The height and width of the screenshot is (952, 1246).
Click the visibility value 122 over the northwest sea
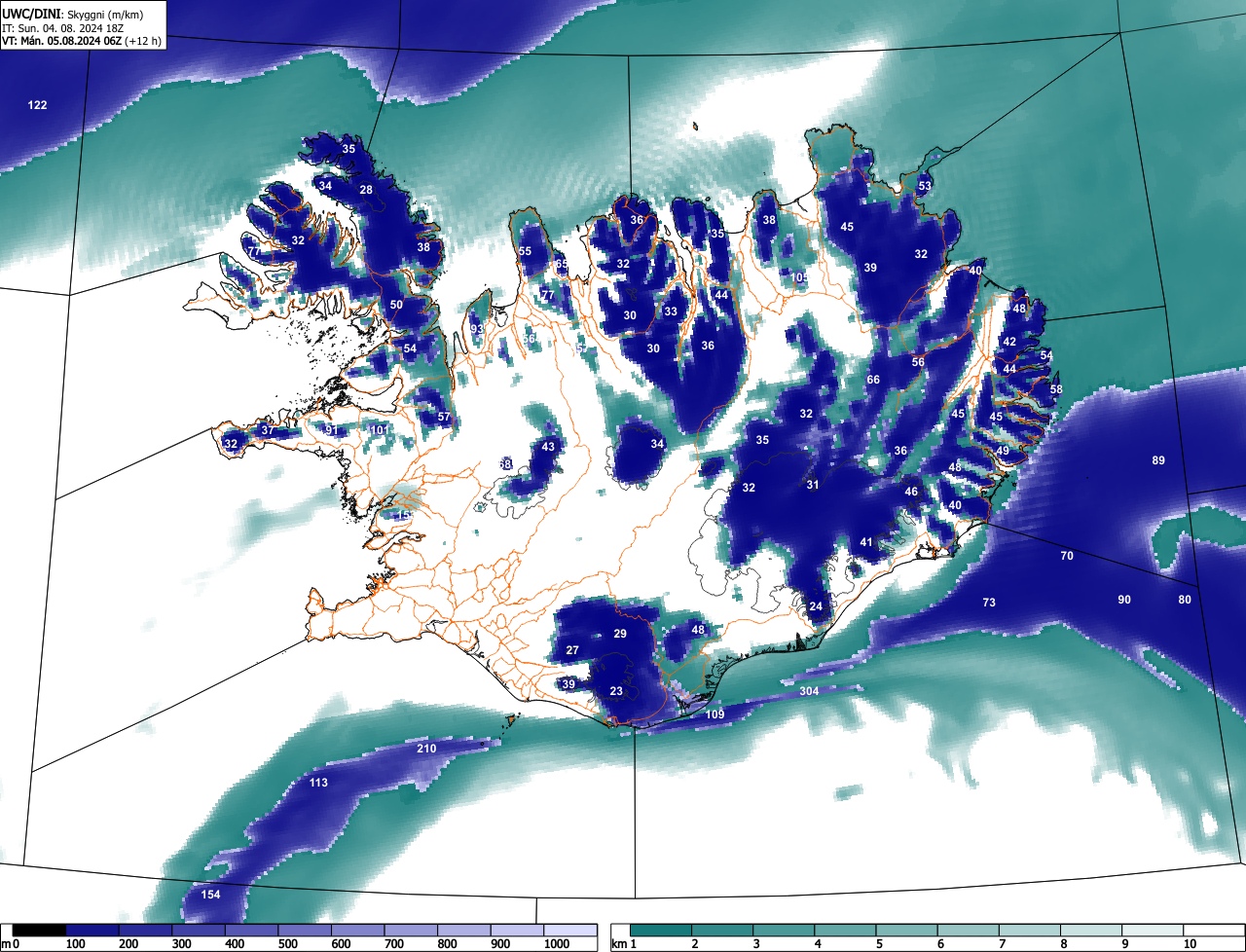37,105
